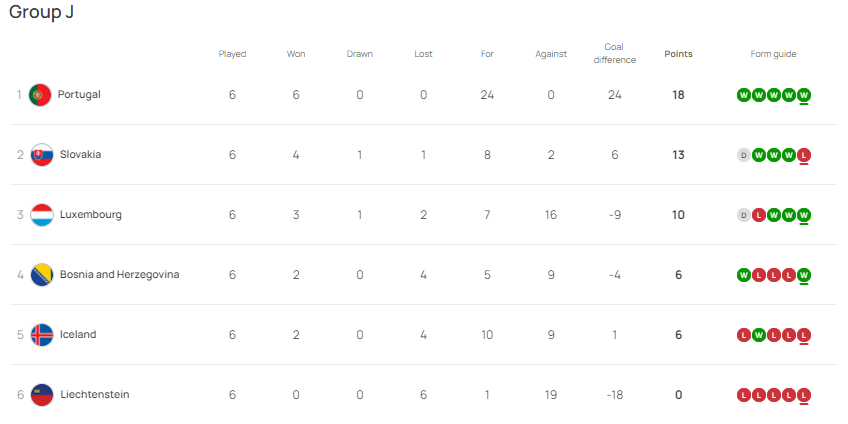Click the Portugal flag icon
The height and width of the screenshot is (424, 848).
pos(40,95)
